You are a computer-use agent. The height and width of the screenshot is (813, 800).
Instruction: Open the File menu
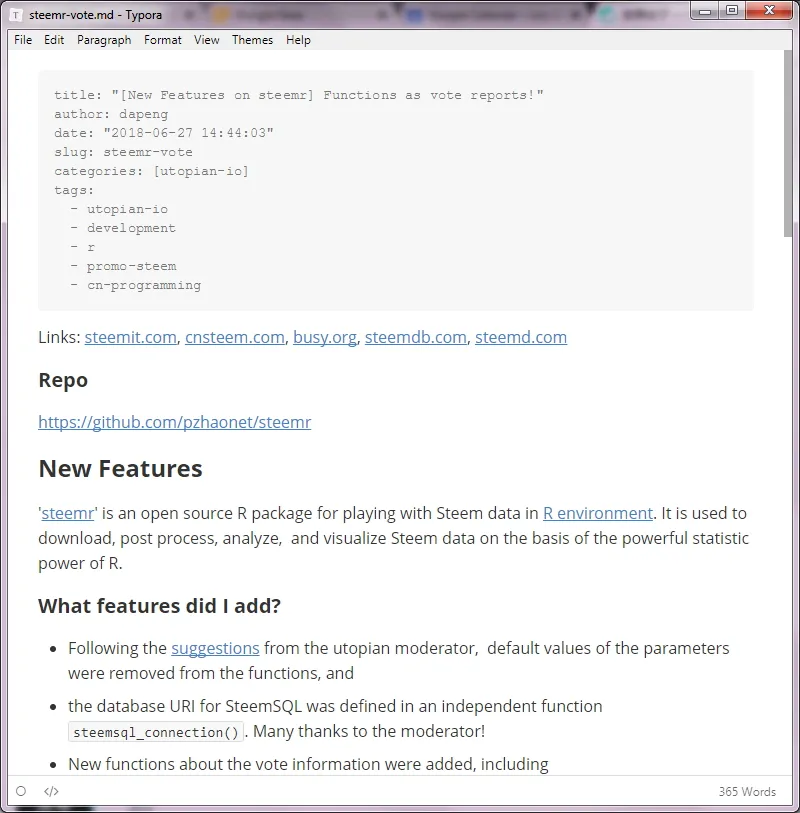click(23, 40)
